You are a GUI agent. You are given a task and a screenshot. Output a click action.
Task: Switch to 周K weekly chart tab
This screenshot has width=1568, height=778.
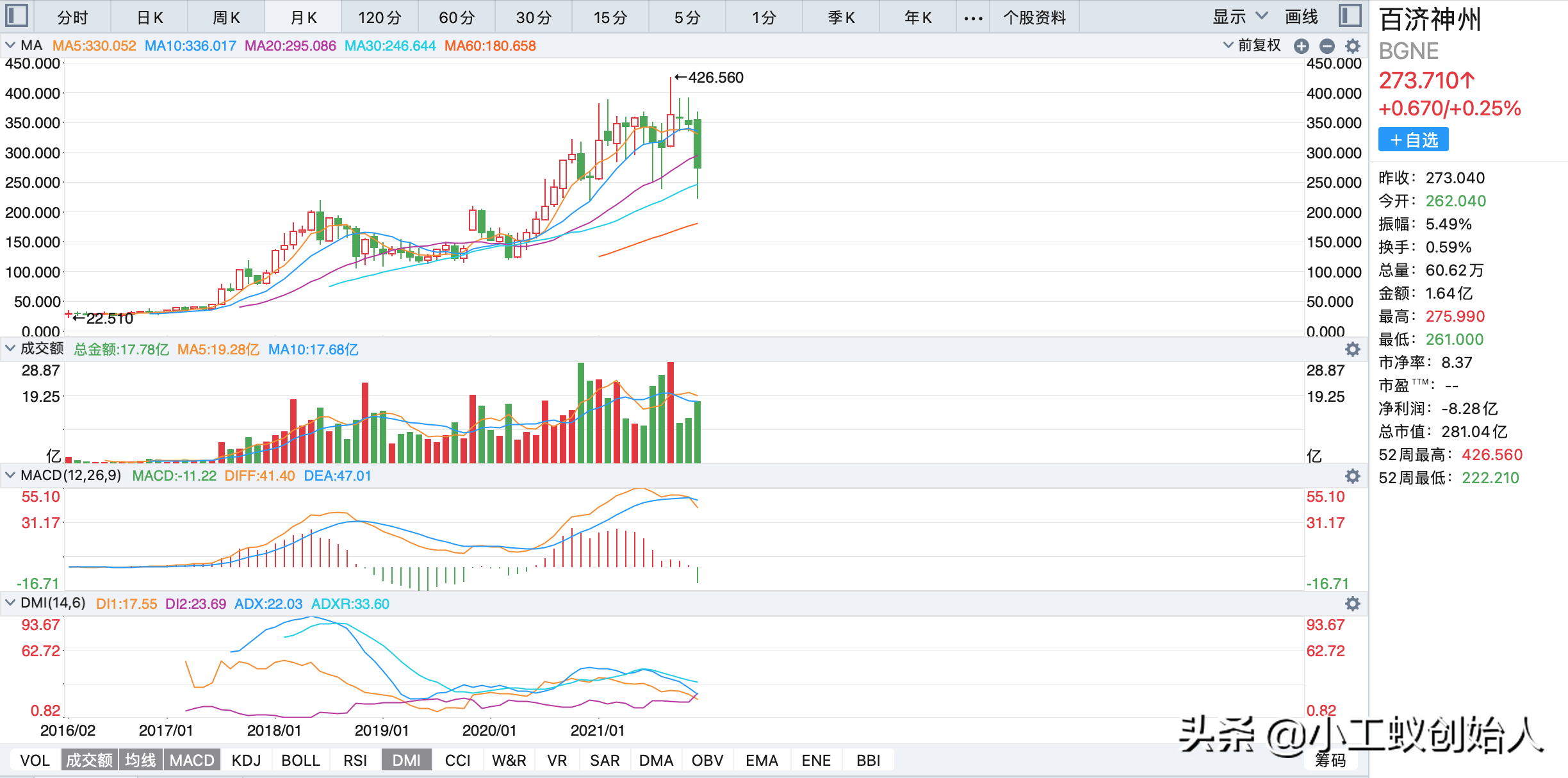click(227, 18)
